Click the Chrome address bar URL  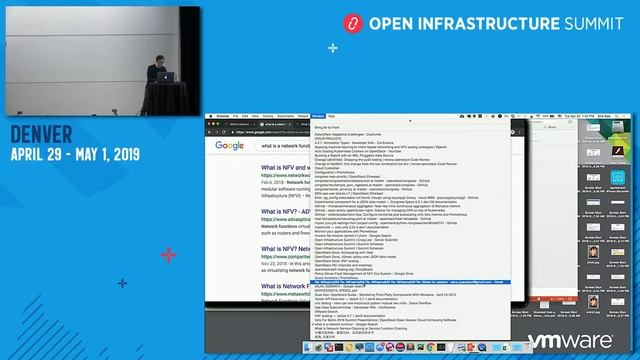[x=272, y=132]
